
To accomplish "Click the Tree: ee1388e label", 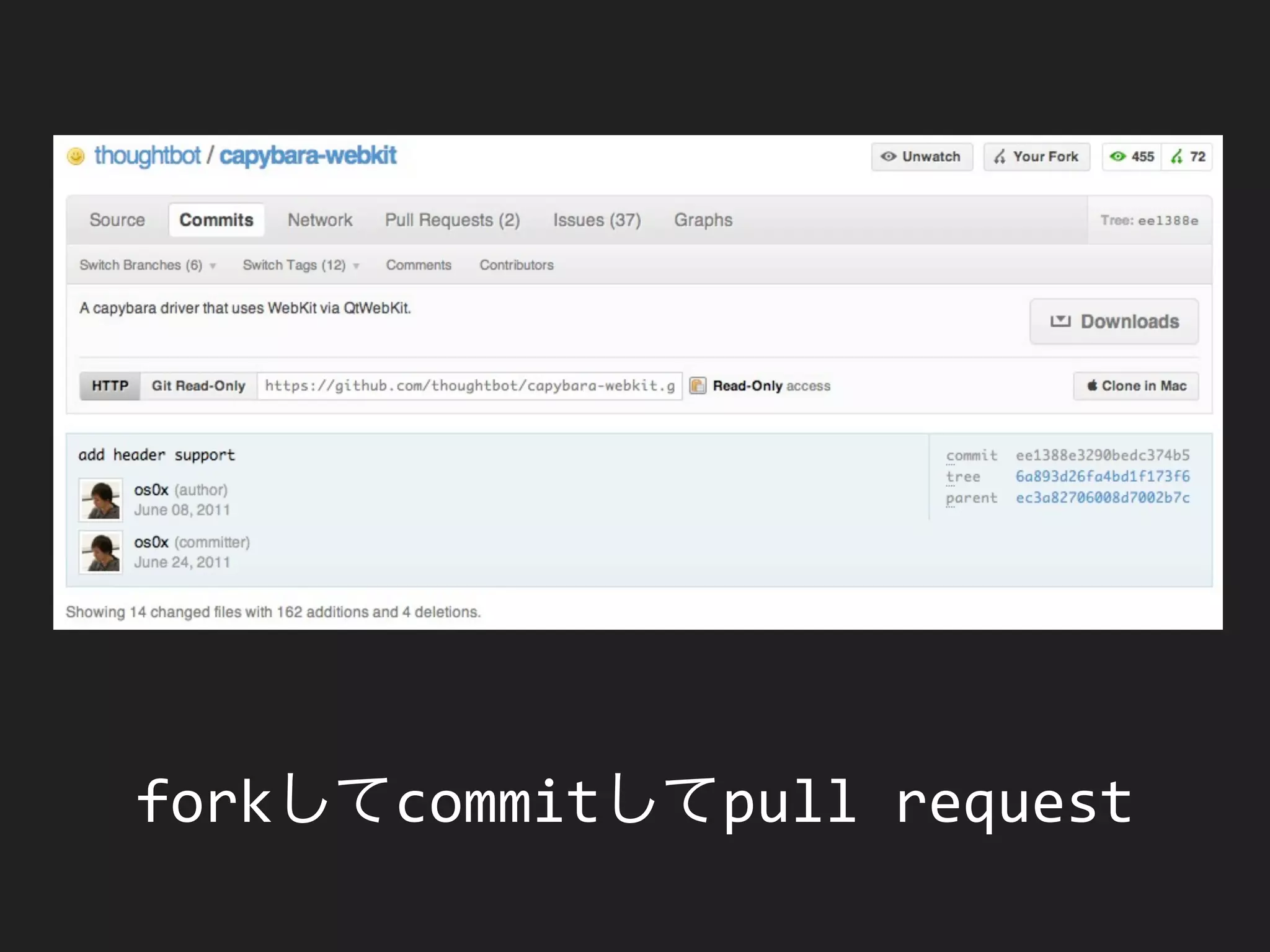I will (x=1149, y=221).
